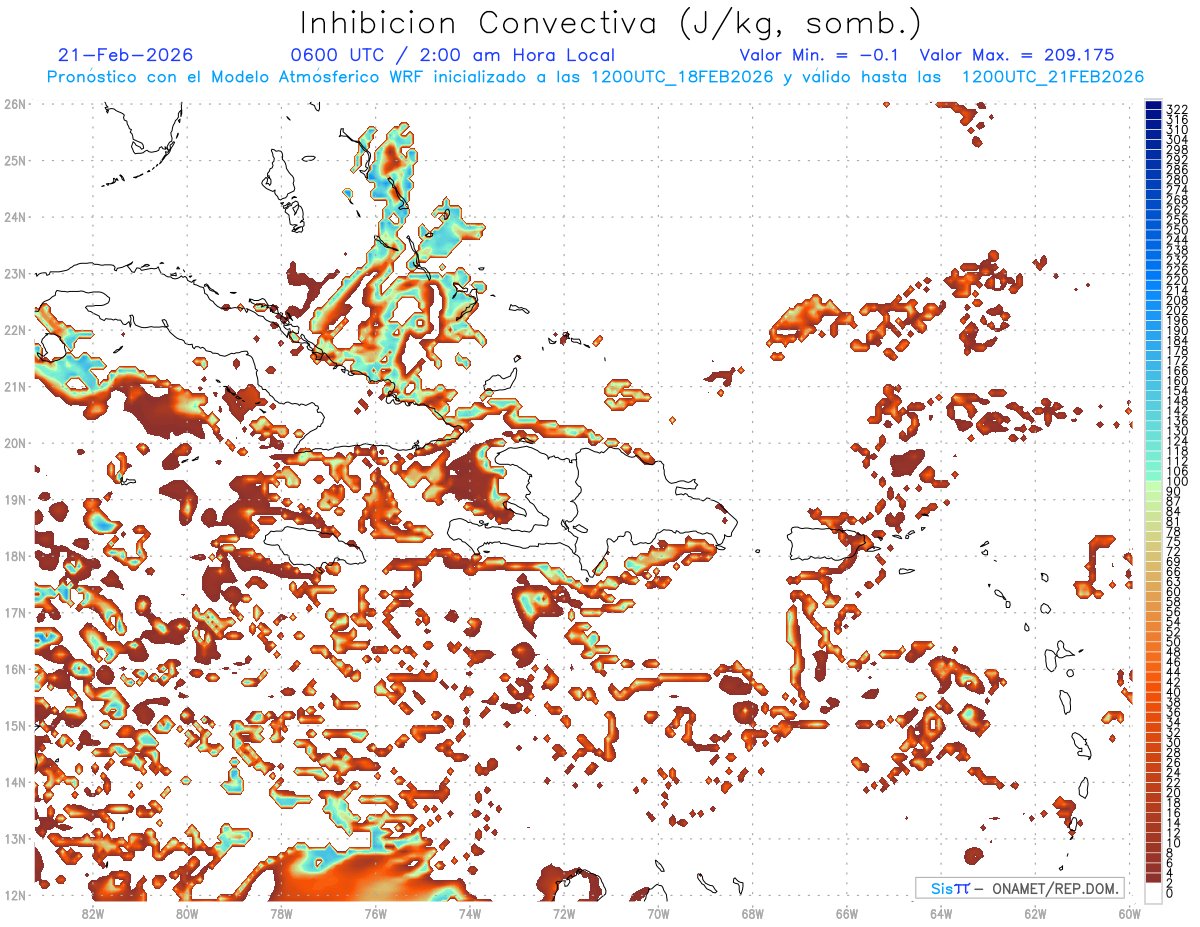Image resolution: width=1200 pixels, height=927 pixels.
Task: Click the '17N' latitude label
Action: (x=15, y=612)
